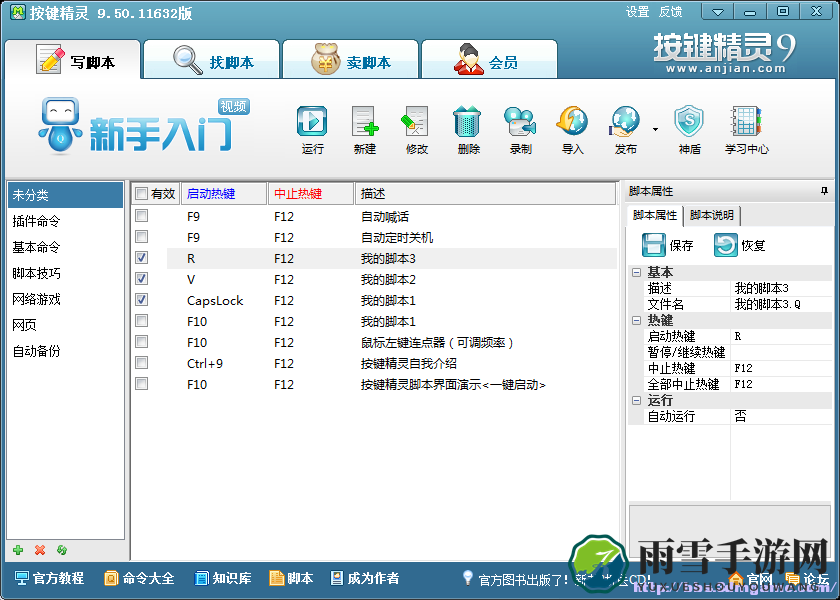The image size is (840, 600).
Task: Uncheck the CapsLock 我的脚本1 checkbox
Action: [141, 299]
